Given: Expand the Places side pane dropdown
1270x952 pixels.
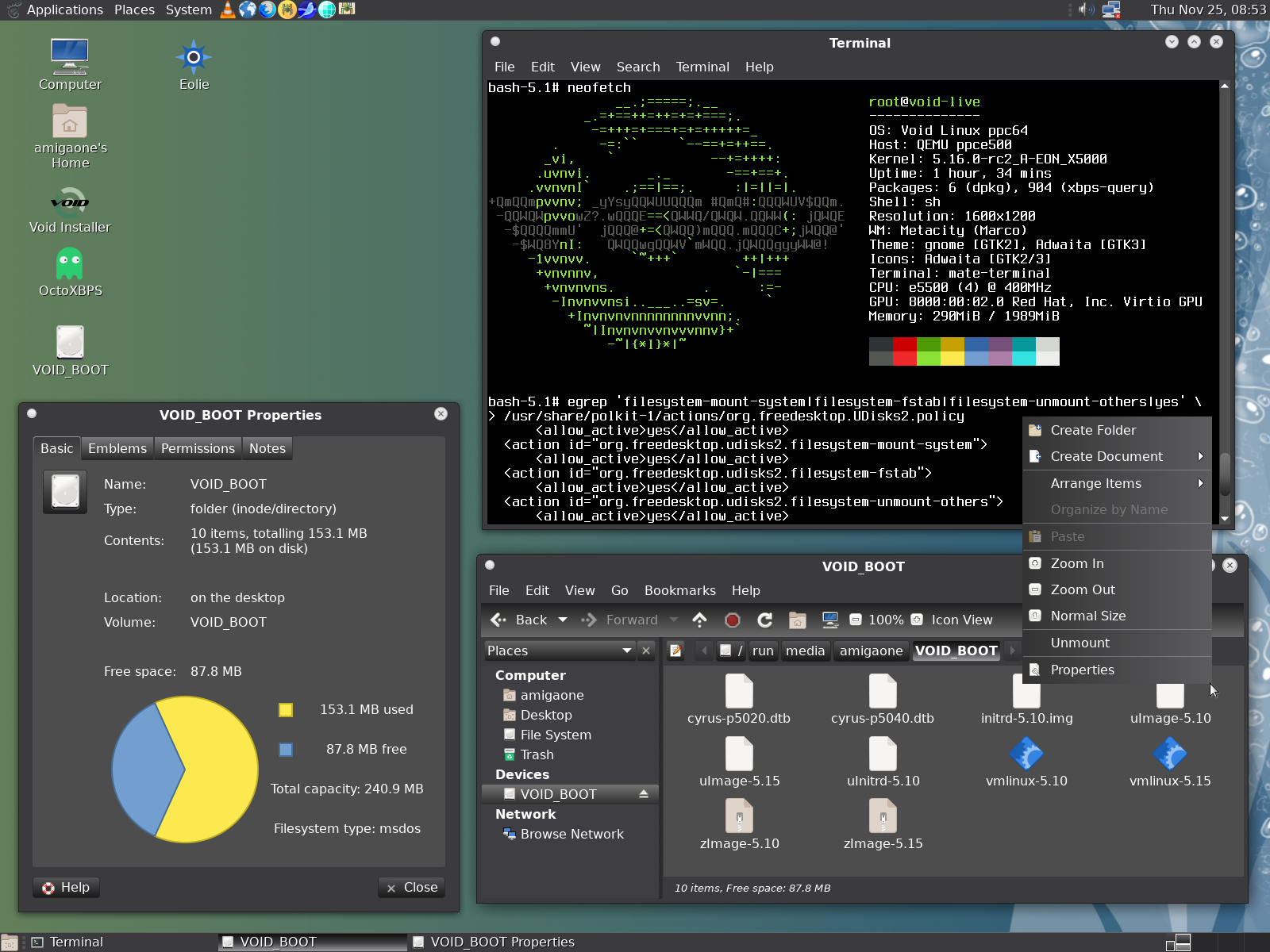Looking at the screenshot, I should point(627,651).
